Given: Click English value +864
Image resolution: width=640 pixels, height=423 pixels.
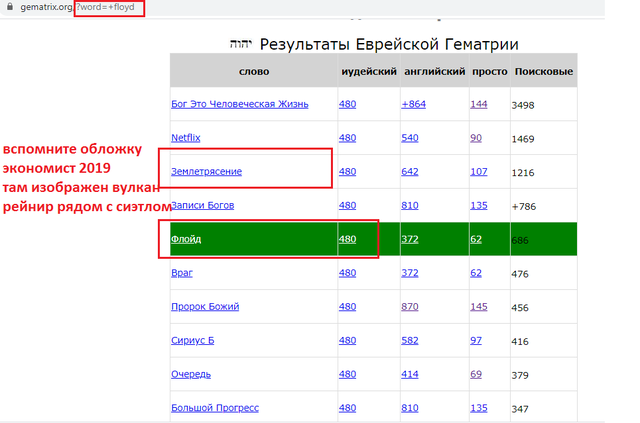Looking at the screenshot, I should pos(413,104).
